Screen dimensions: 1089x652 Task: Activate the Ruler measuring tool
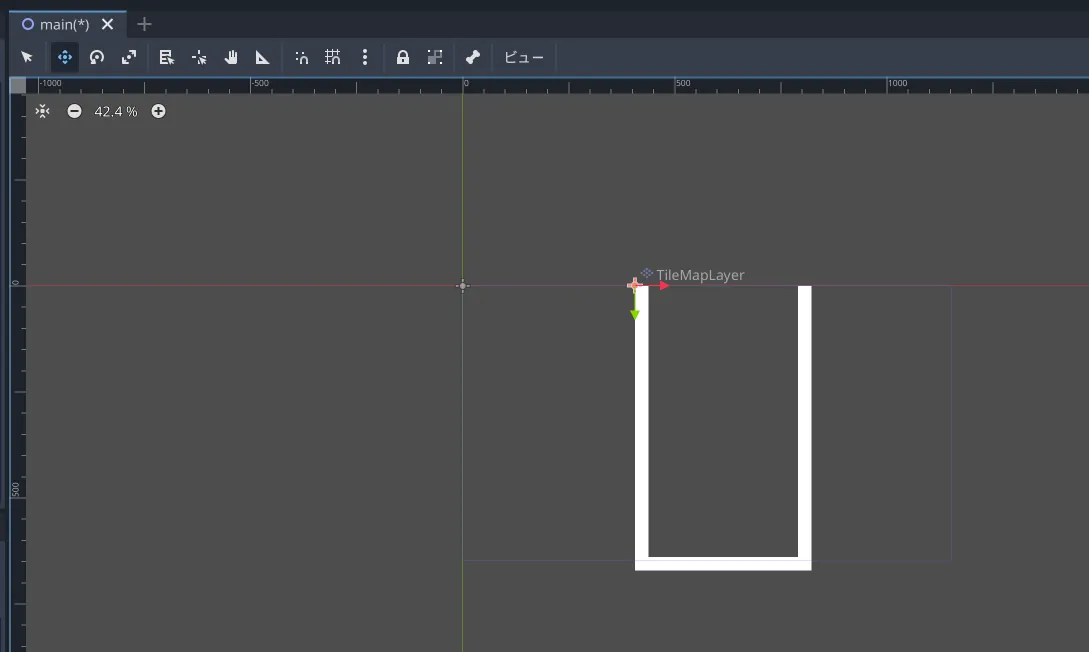click(x=263, y=58)
